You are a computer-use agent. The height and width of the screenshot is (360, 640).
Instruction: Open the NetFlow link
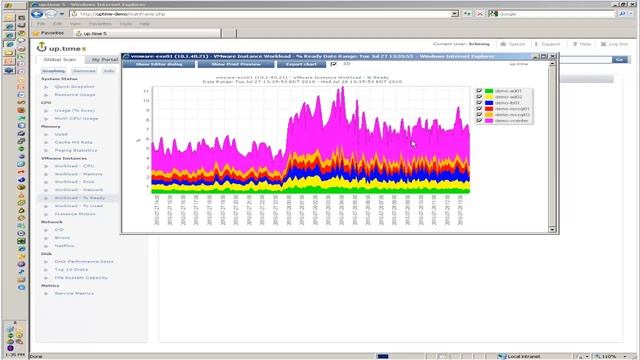pyautogui.click(x=64, y=246)
